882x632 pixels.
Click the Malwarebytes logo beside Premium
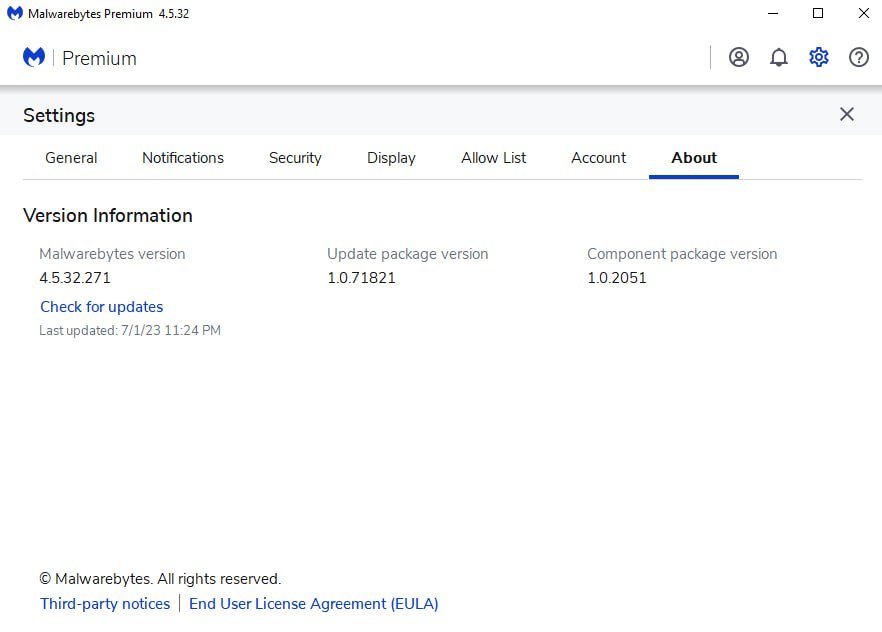click(x=34, y=57)
